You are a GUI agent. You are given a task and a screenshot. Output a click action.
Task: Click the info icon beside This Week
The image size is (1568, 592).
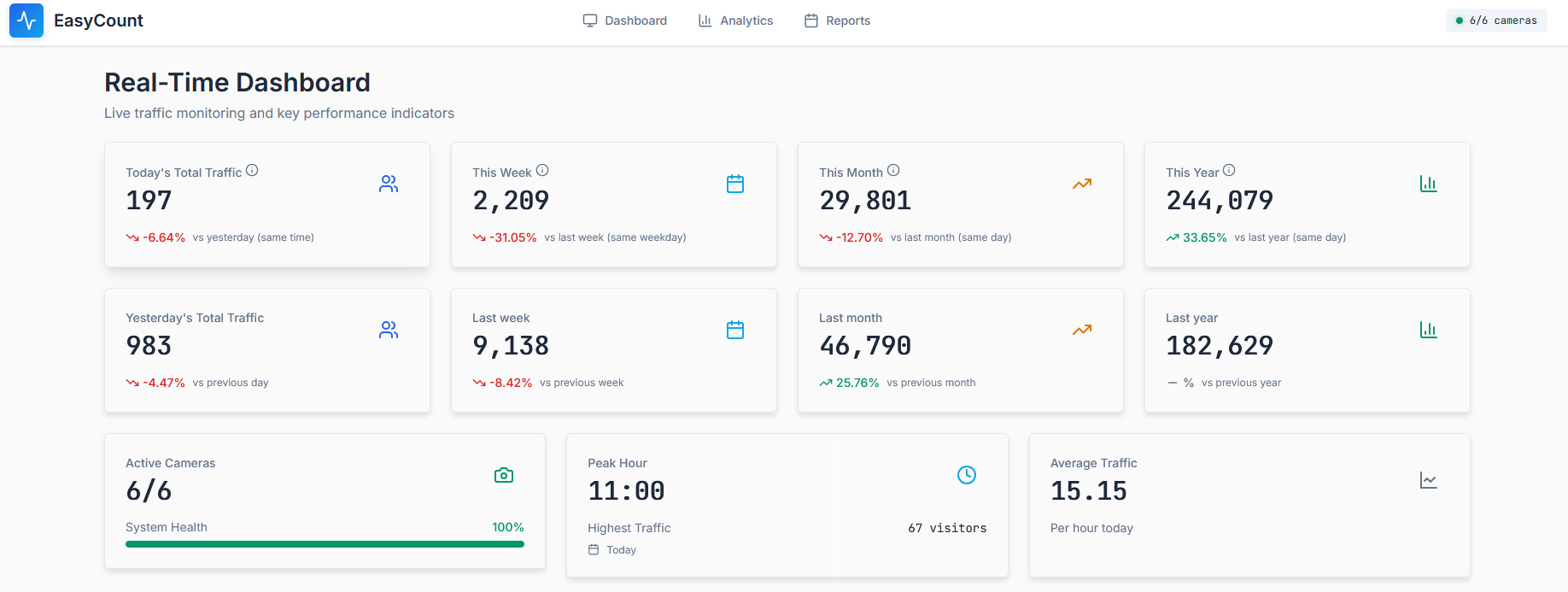point(542,170)
